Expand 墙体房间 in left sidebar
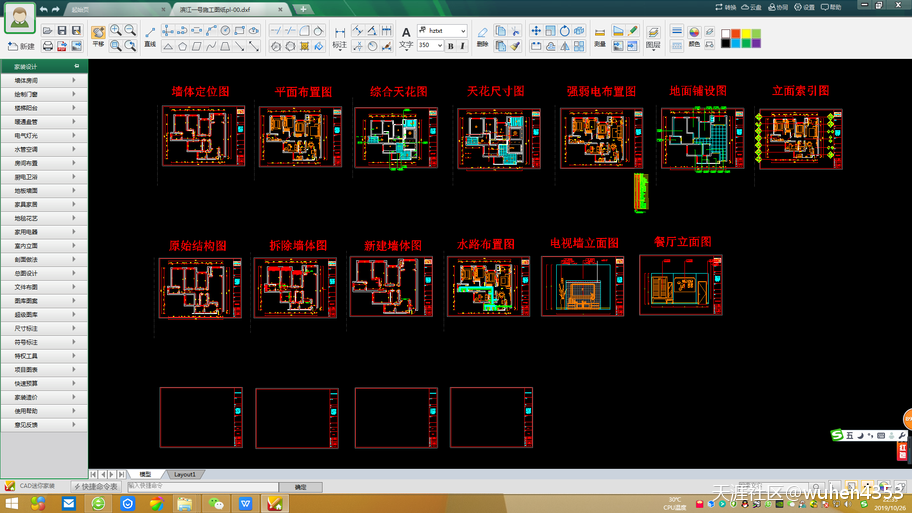 click(43, 79)
